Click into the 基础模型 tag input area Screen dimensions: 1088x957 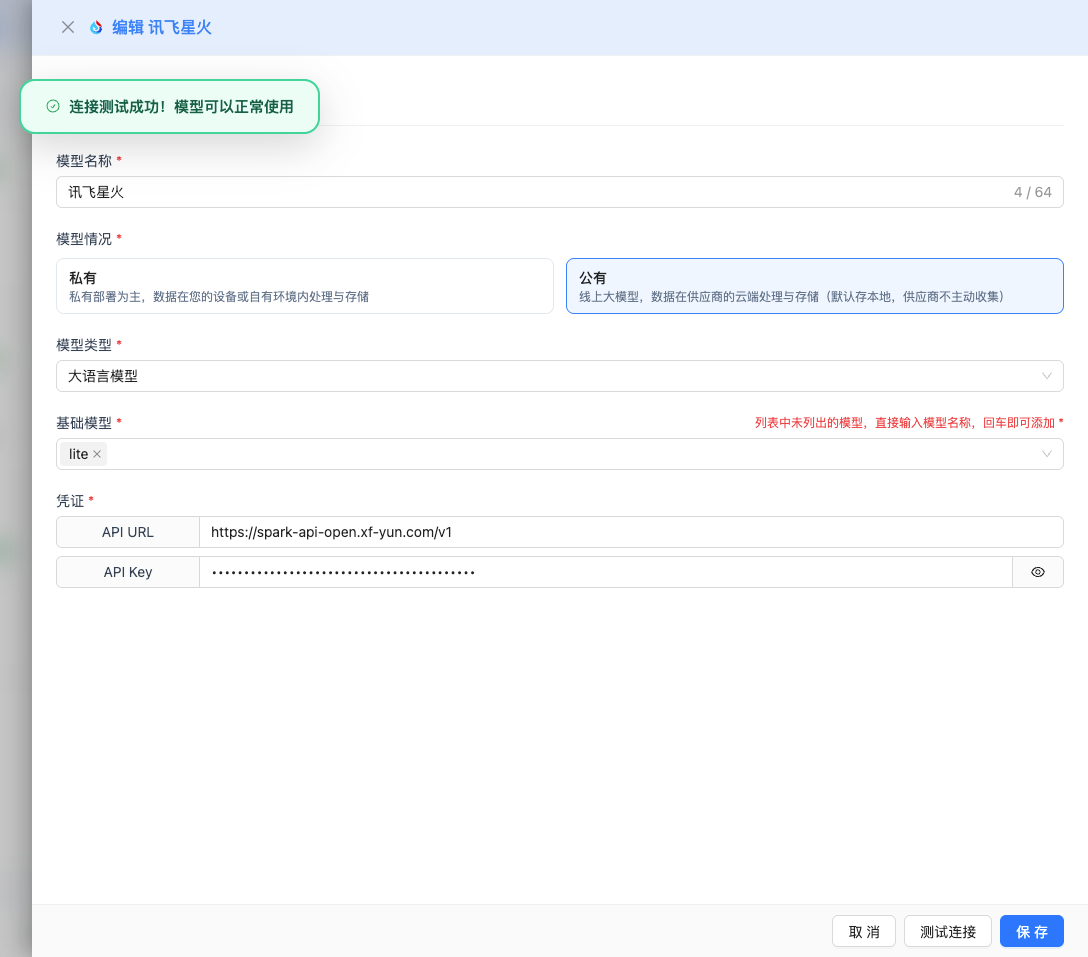pos(560,454)
